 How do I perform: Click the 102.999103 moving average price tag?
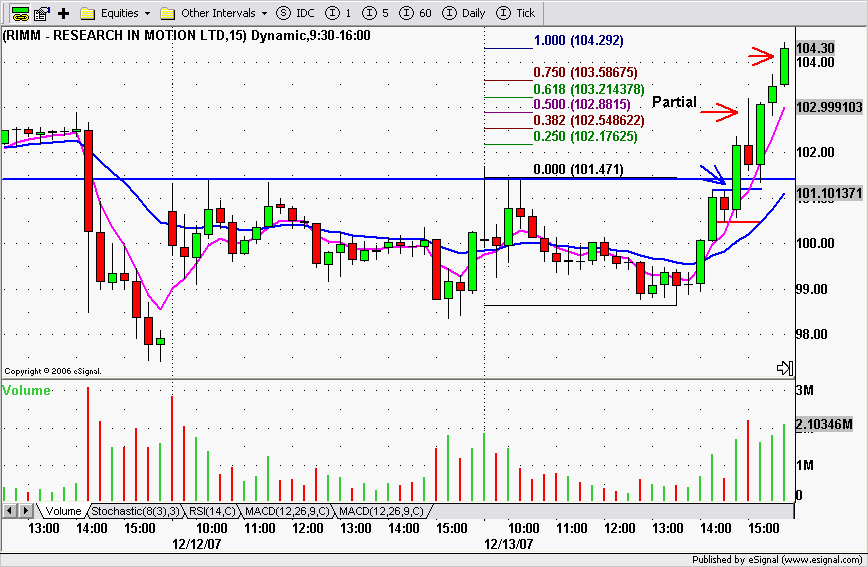[x=829, y=107]
